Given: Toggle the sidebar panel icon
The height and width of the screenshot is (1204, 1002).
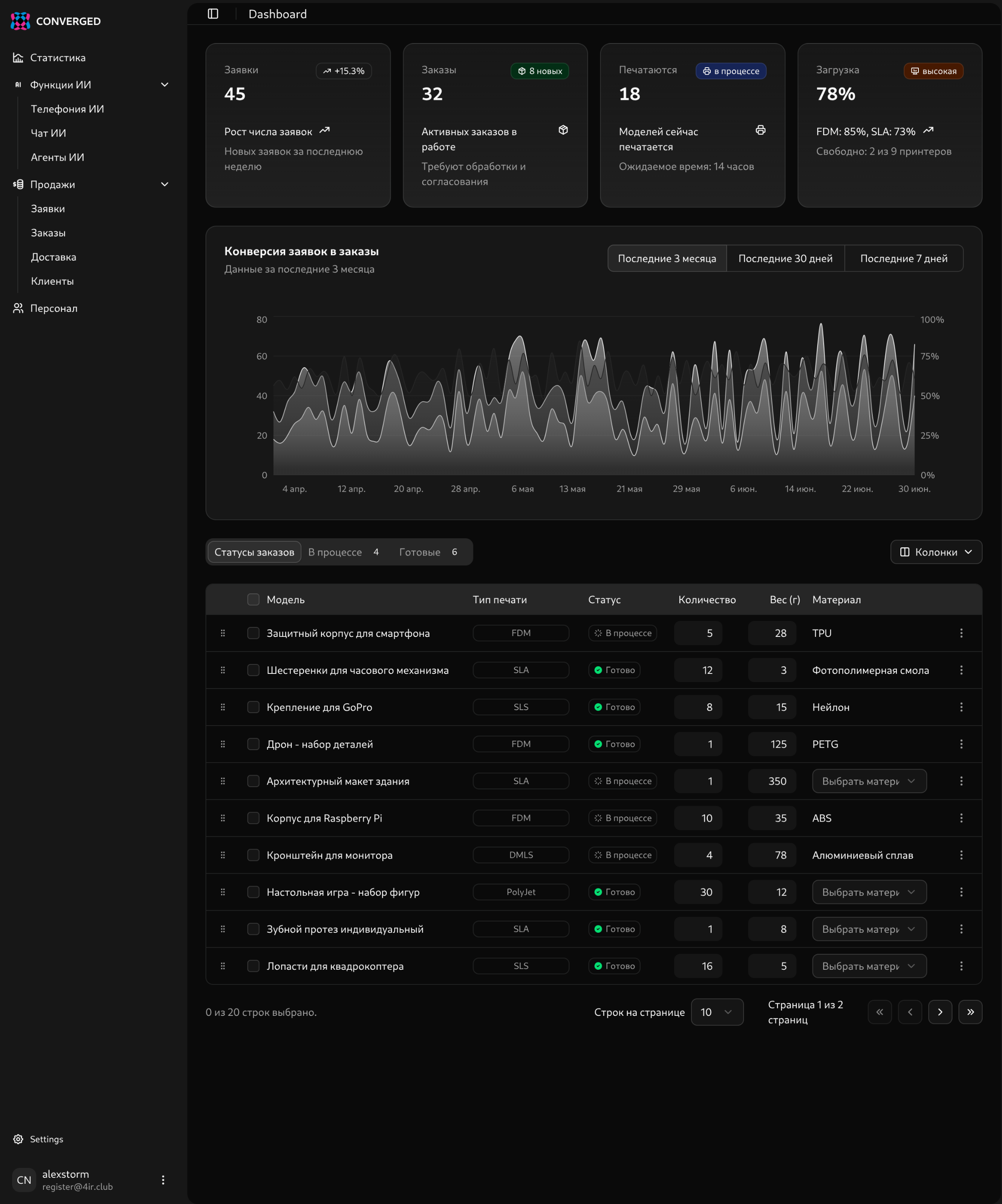Looking at the screenshot, I should point(213,14).
